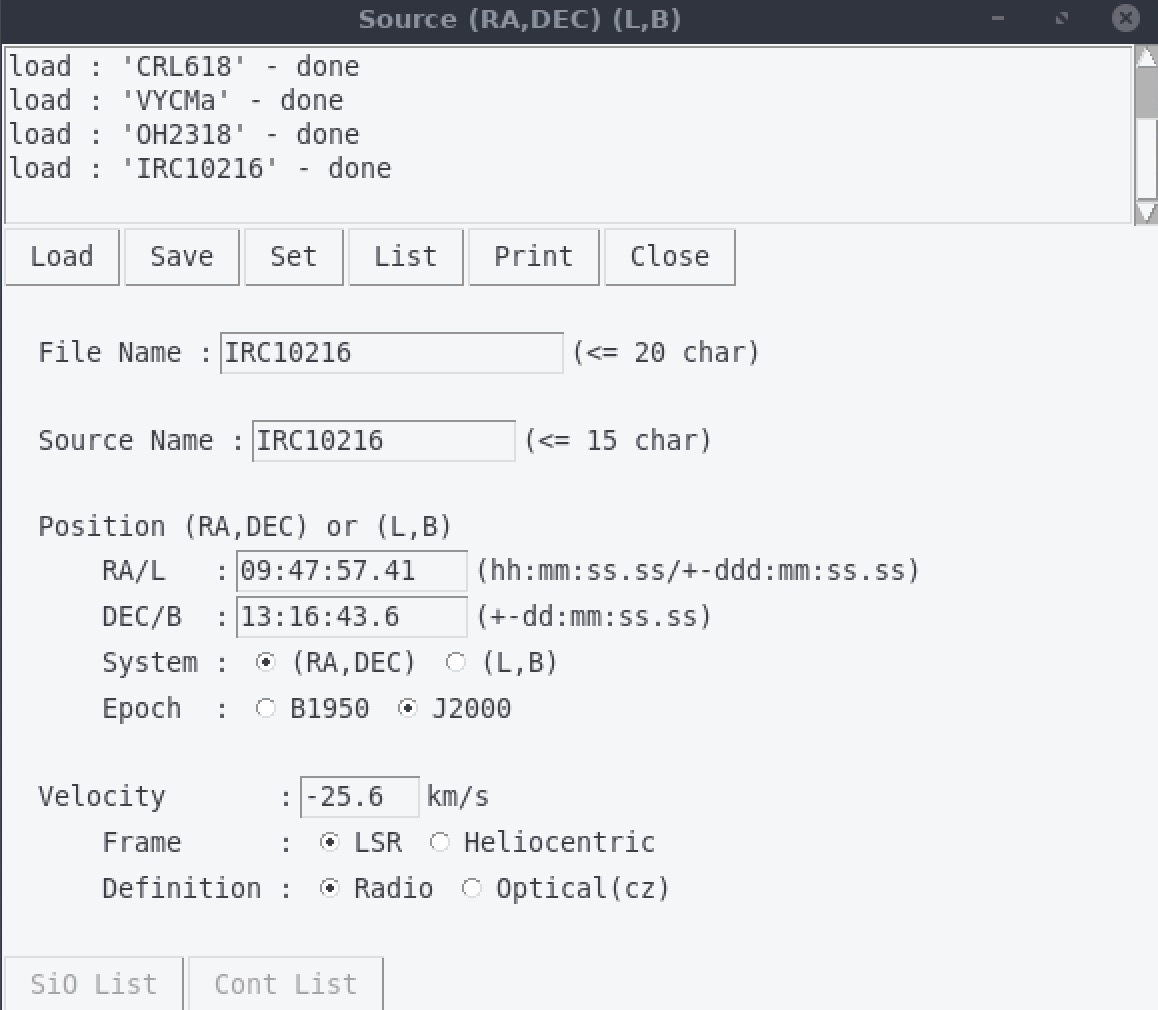The image size is (1158, 1010).
Task: Set velocity frame to LSR
Action: tap(330, 843)
